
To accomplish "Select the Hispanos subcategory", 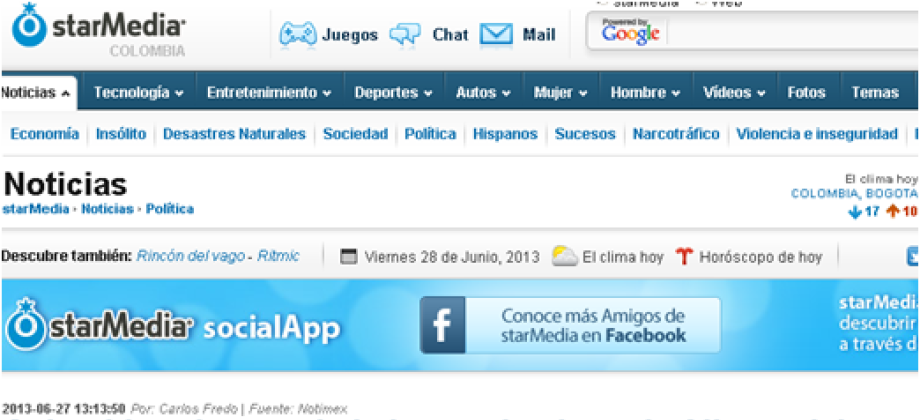I will [x=505, y=134].
